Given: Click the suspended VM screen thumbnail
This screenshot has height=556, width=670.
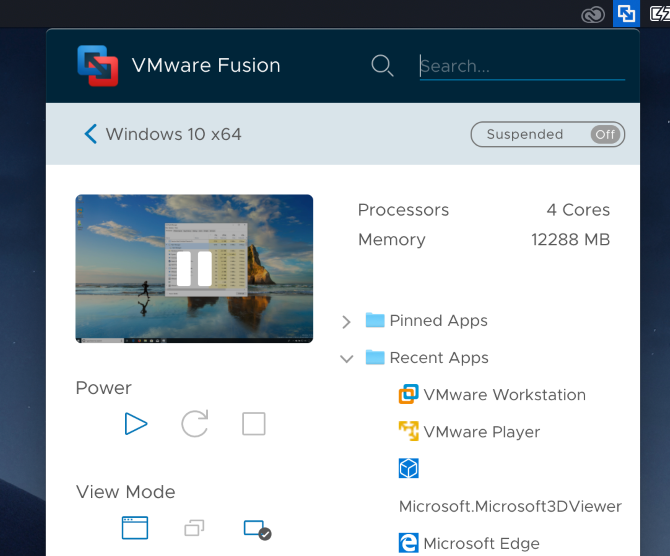Looking at the screenshot, I should [194, 268].
